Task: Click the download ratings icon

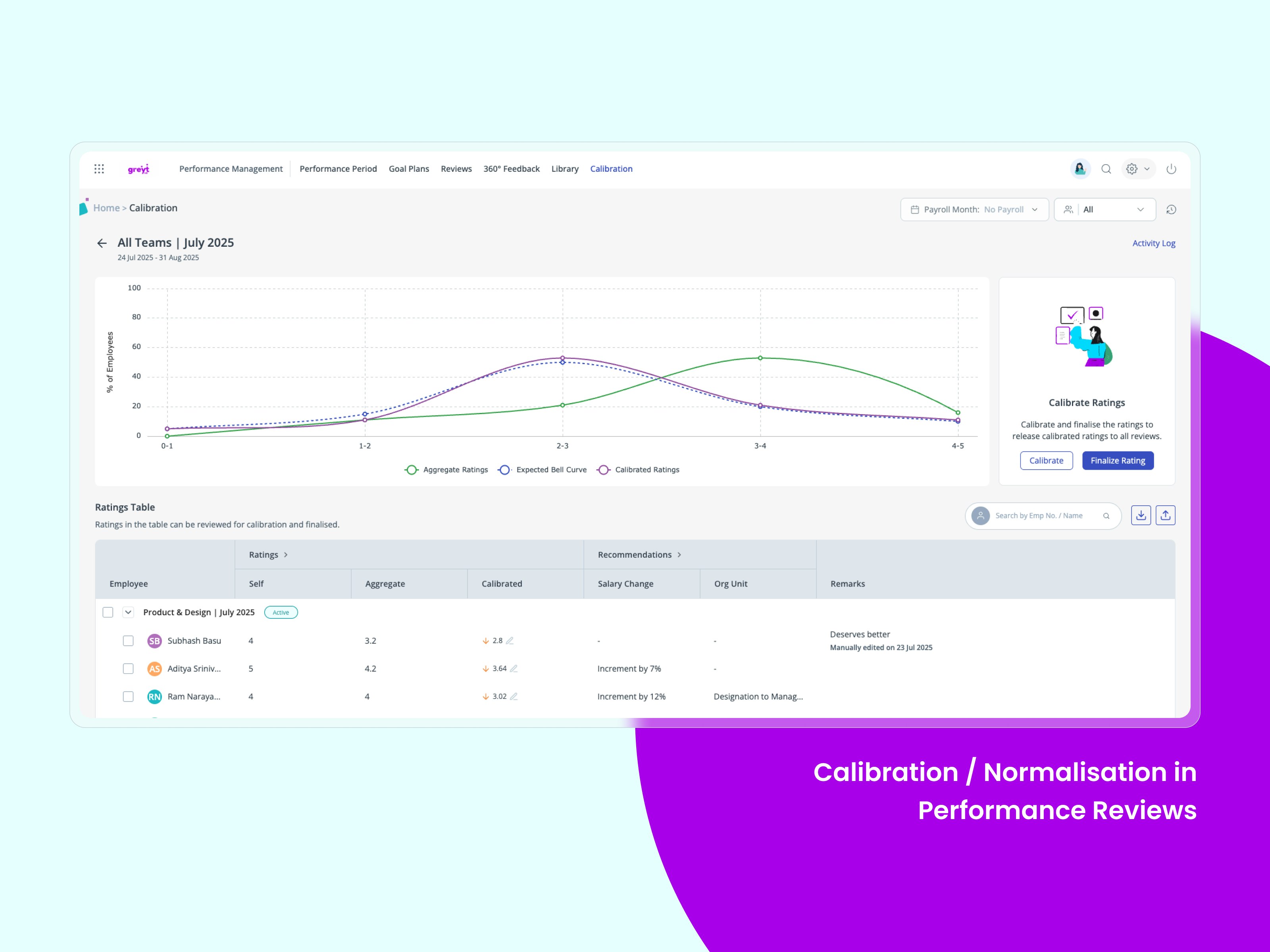Action: point(1141,515)
